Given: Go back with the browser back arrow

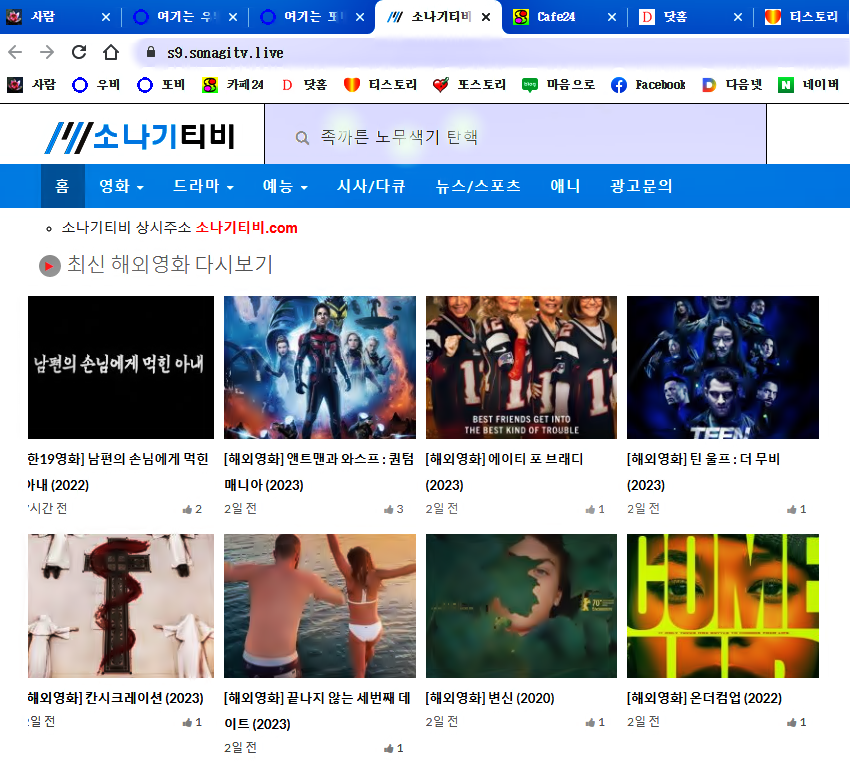Looking at the screenshot, I should pos(15,52).
